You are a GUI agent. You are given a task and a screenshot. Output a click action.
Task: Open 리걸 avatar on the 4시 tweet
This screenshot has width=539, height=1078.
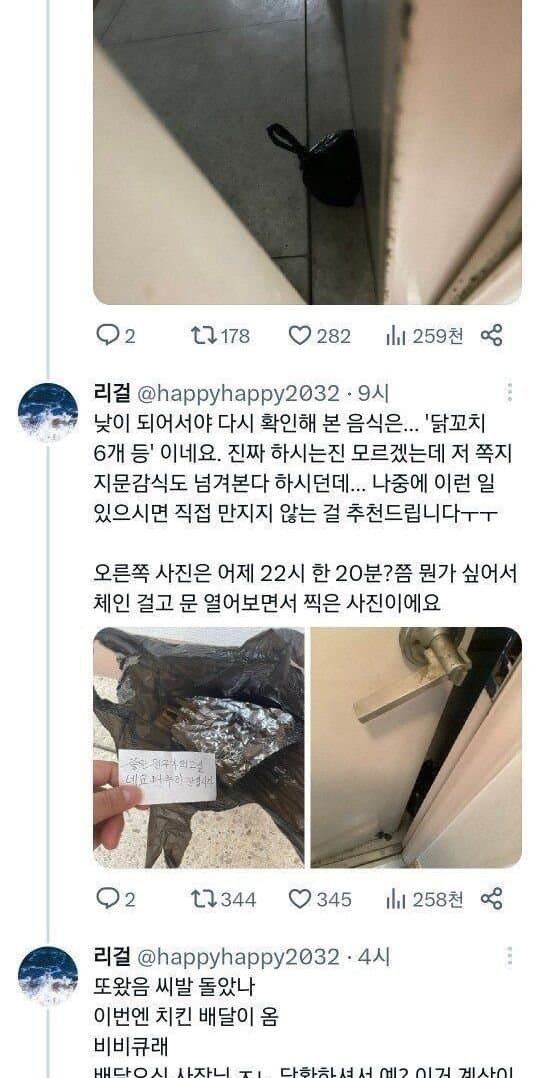[x=48, y=976]
